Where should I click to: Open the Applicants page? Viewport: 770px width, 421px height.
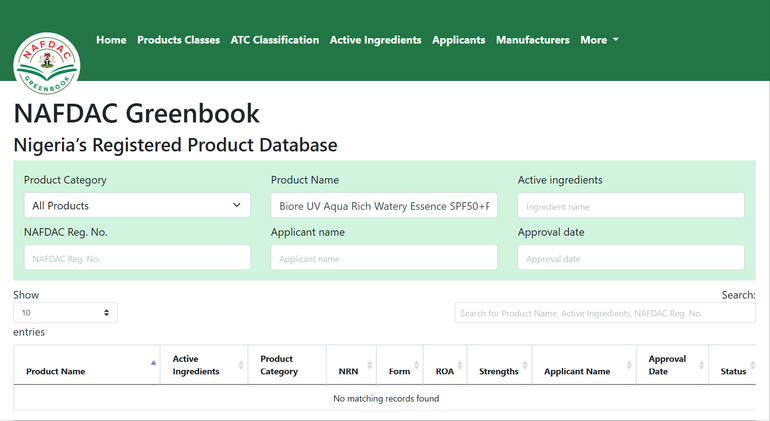pos(458,40)
